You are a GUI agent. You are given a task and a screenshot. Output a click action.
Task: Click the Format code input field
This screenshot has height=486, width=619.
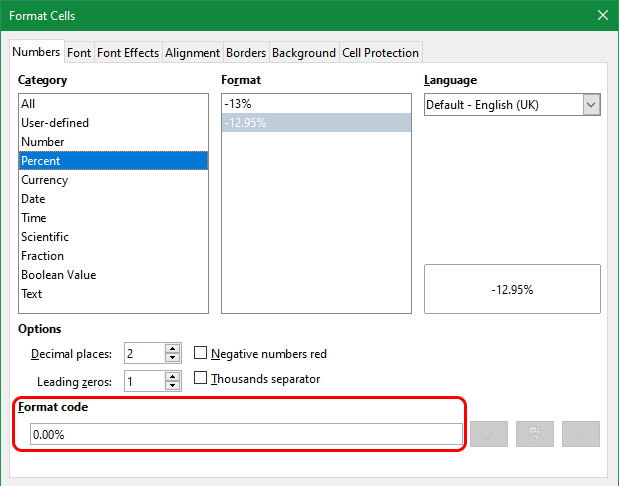point(246,434)
